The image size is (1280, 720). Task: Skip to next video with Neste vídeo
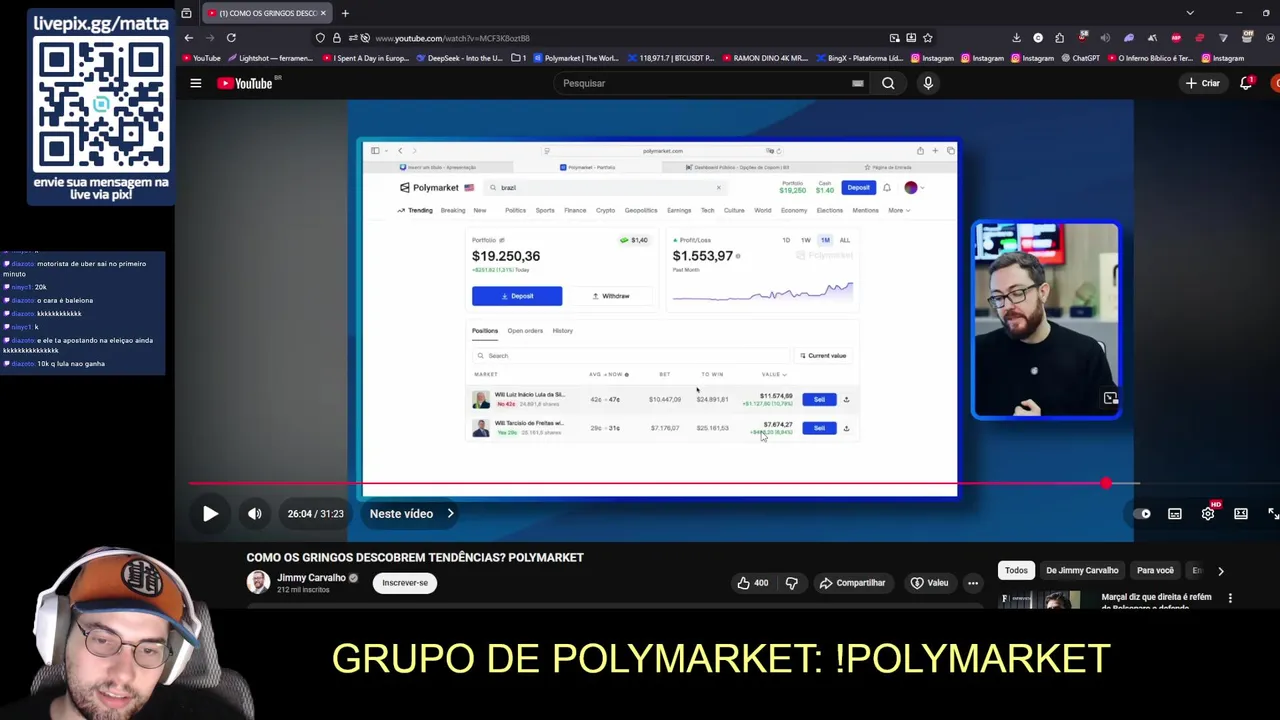coord(412,514)
